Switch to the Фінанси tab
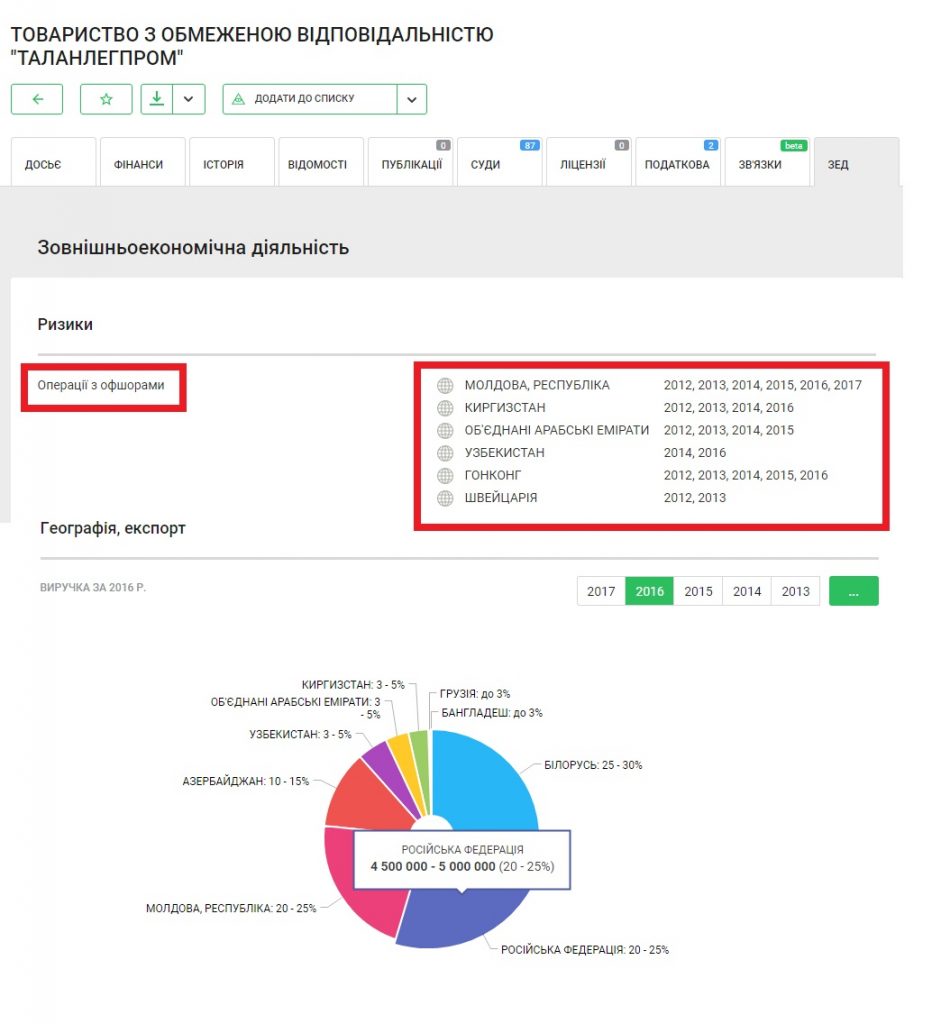 [142, 164]
